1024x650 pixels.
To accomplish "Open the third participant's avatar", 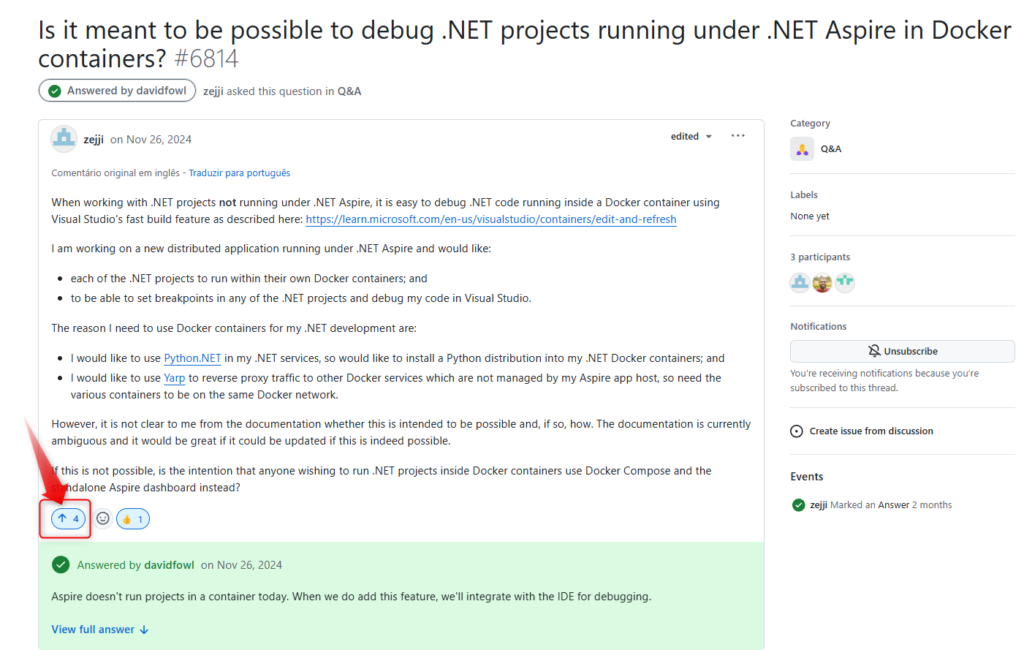I will pos(845,282).
